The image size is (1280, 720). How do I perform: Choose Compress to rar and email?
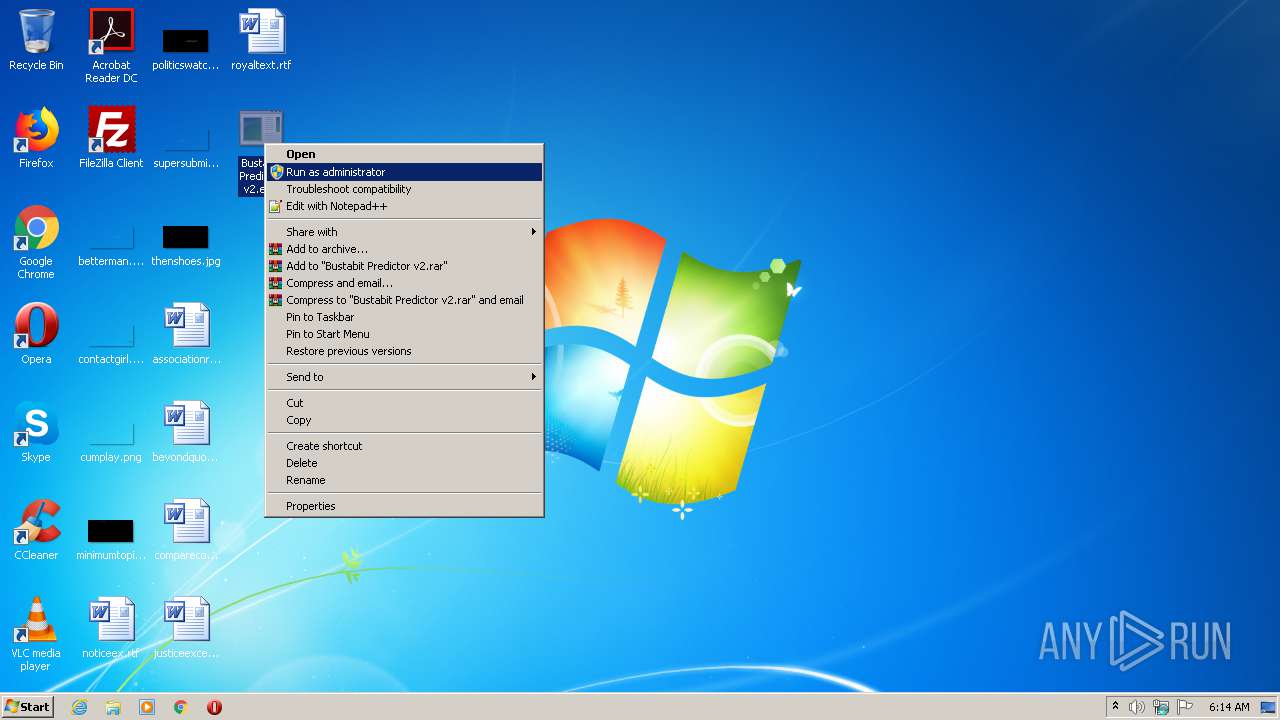(404, 300)
